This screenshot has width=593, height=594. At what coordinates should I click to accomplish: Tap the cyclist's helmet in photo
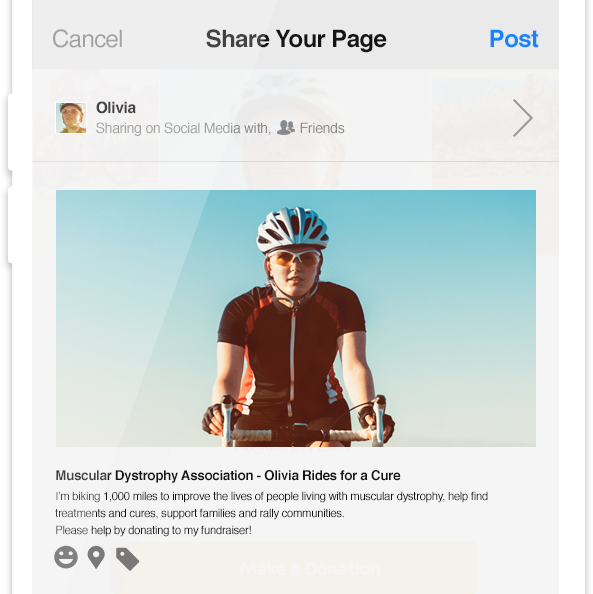point(292,230)
